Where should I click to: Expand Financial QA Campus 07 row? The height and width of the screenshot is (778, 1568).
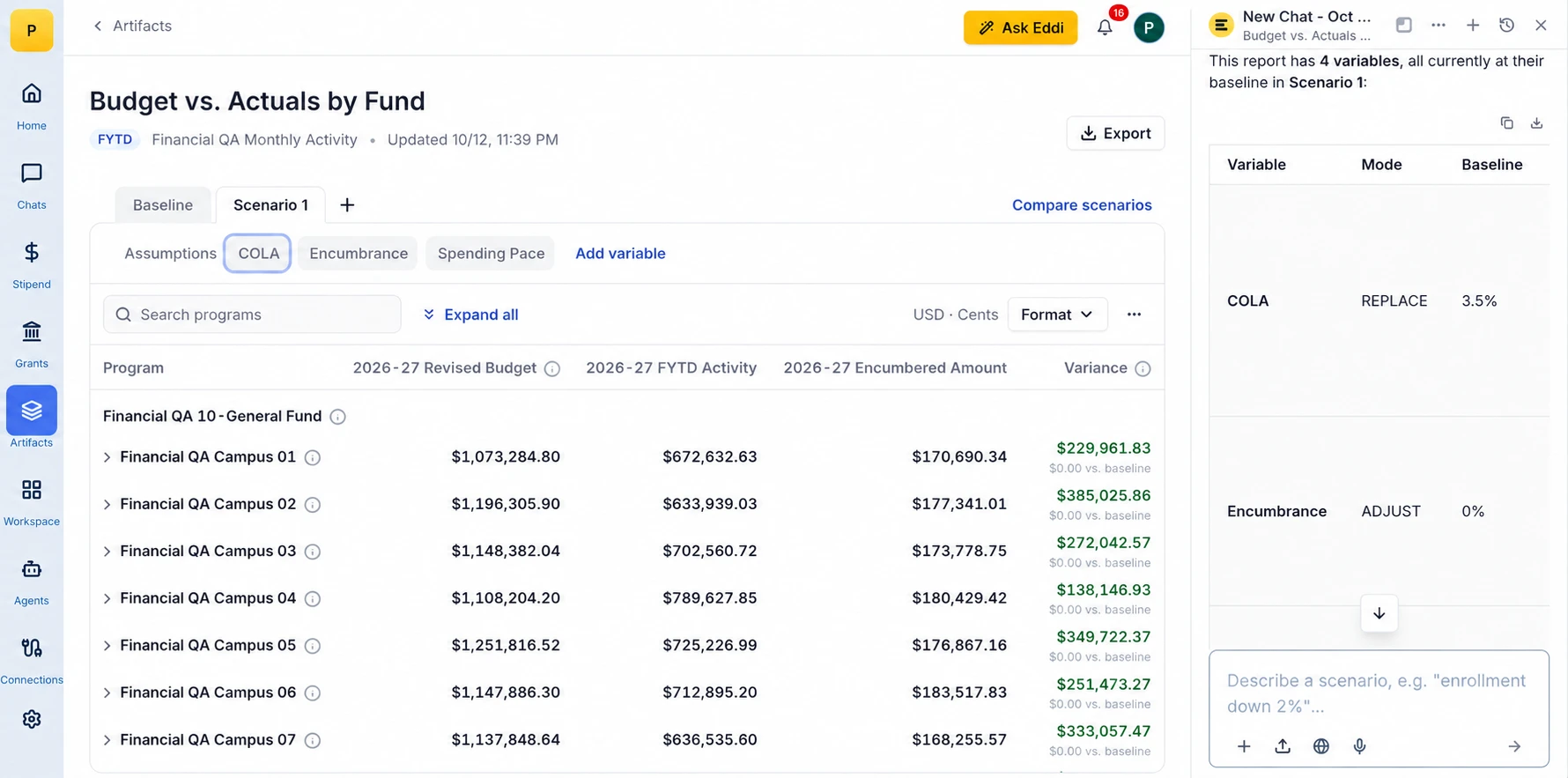pos(107,740)
